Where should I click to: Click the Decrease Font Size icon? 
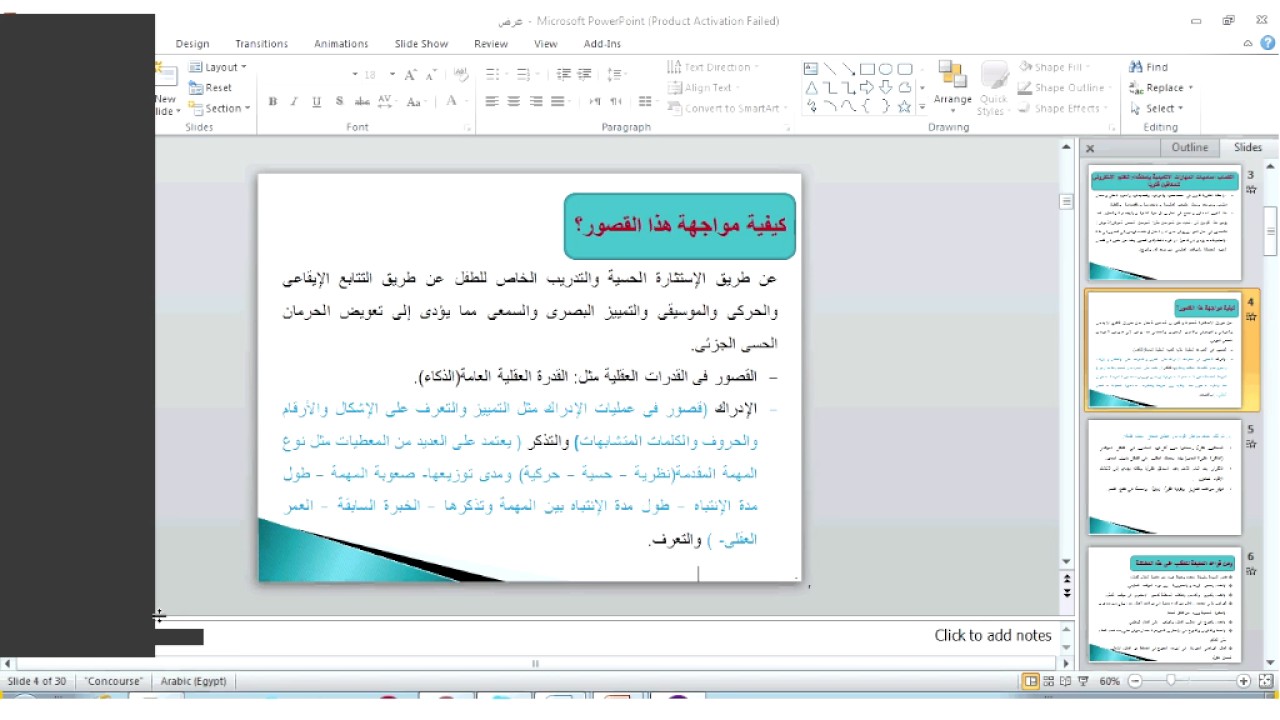(x=431, y=75)
